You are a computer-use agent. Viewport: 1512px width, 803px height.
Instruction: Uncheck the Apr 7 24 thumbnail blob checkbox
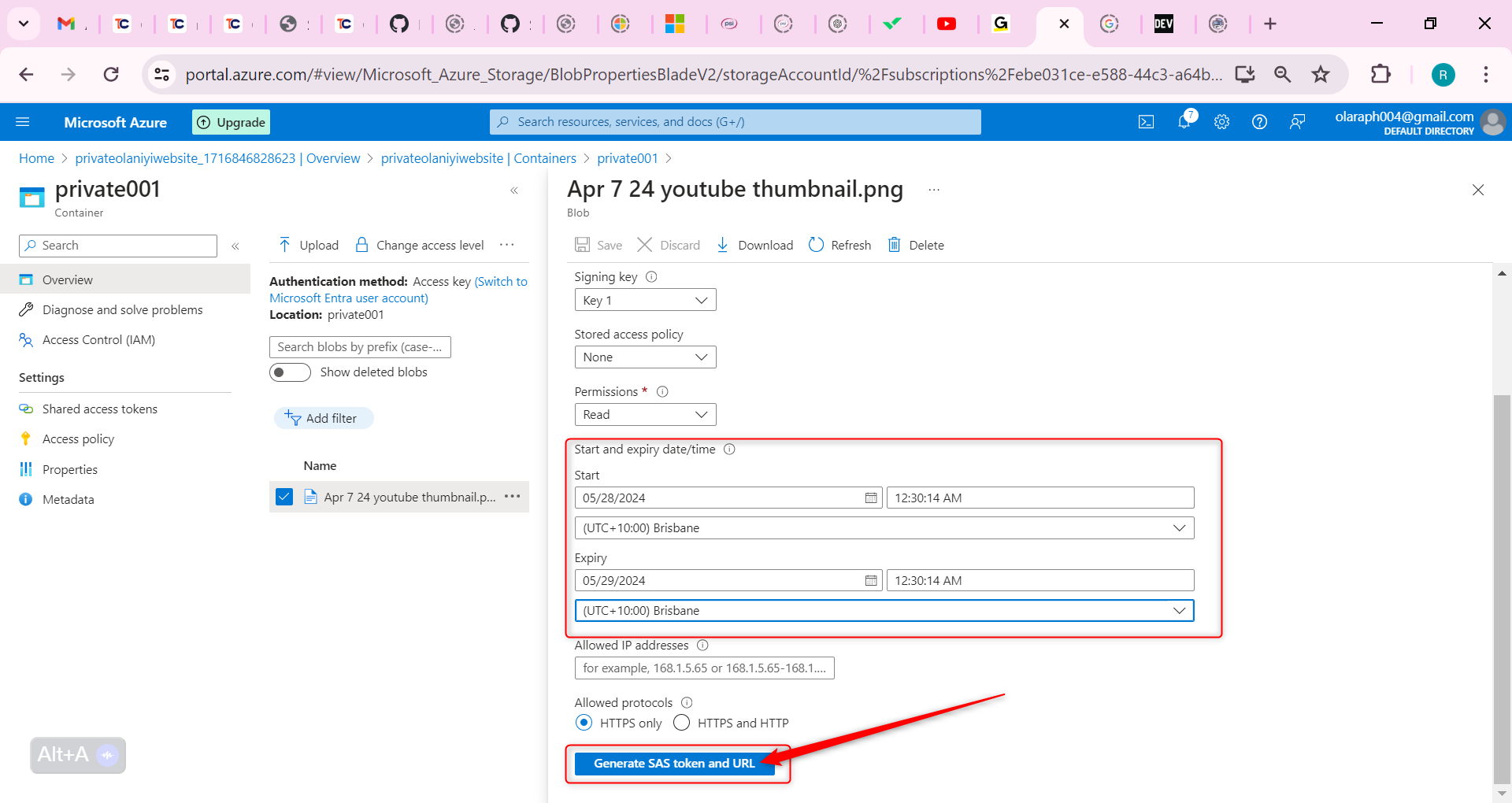click(x=284, y=497)
